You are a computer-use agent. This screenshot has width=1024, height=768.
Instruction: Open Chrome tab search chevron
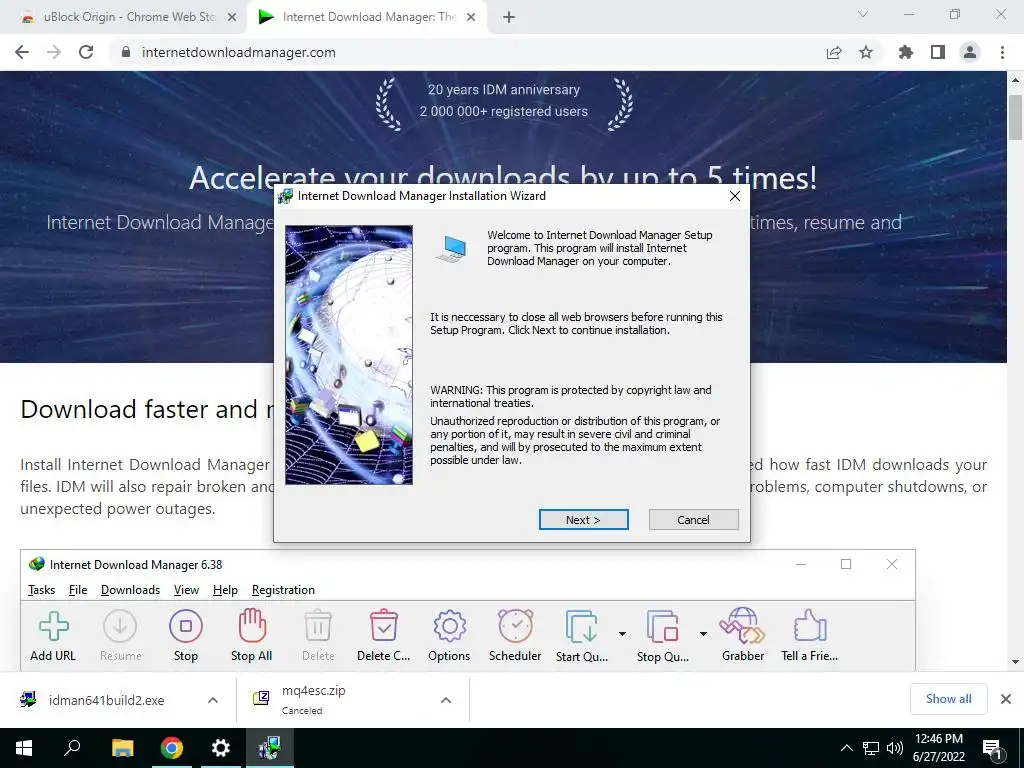click(x=863, y=14)
